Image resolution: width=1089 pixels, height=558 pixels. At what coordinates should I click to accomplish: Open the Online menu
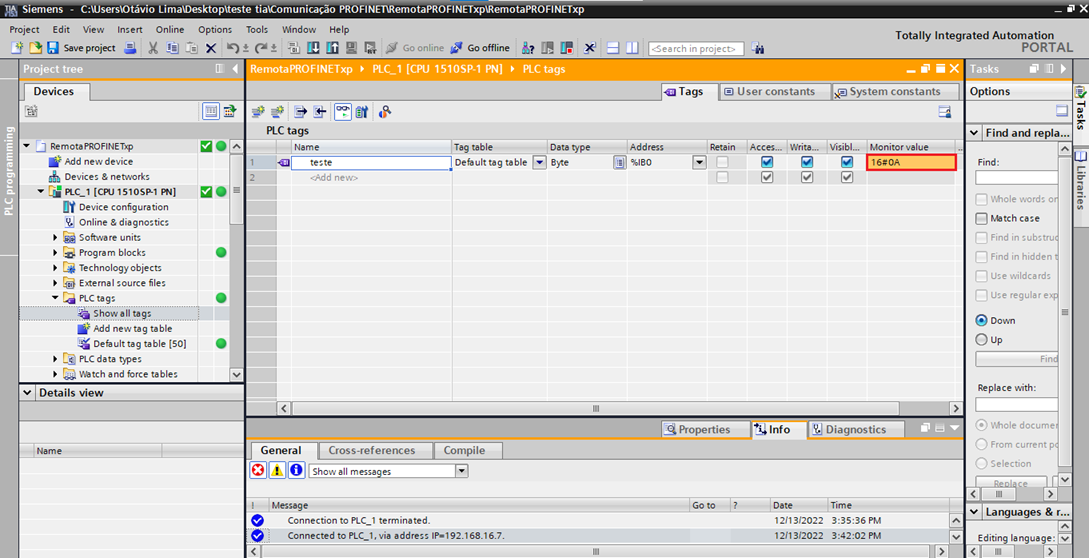[x=170, y=30]
